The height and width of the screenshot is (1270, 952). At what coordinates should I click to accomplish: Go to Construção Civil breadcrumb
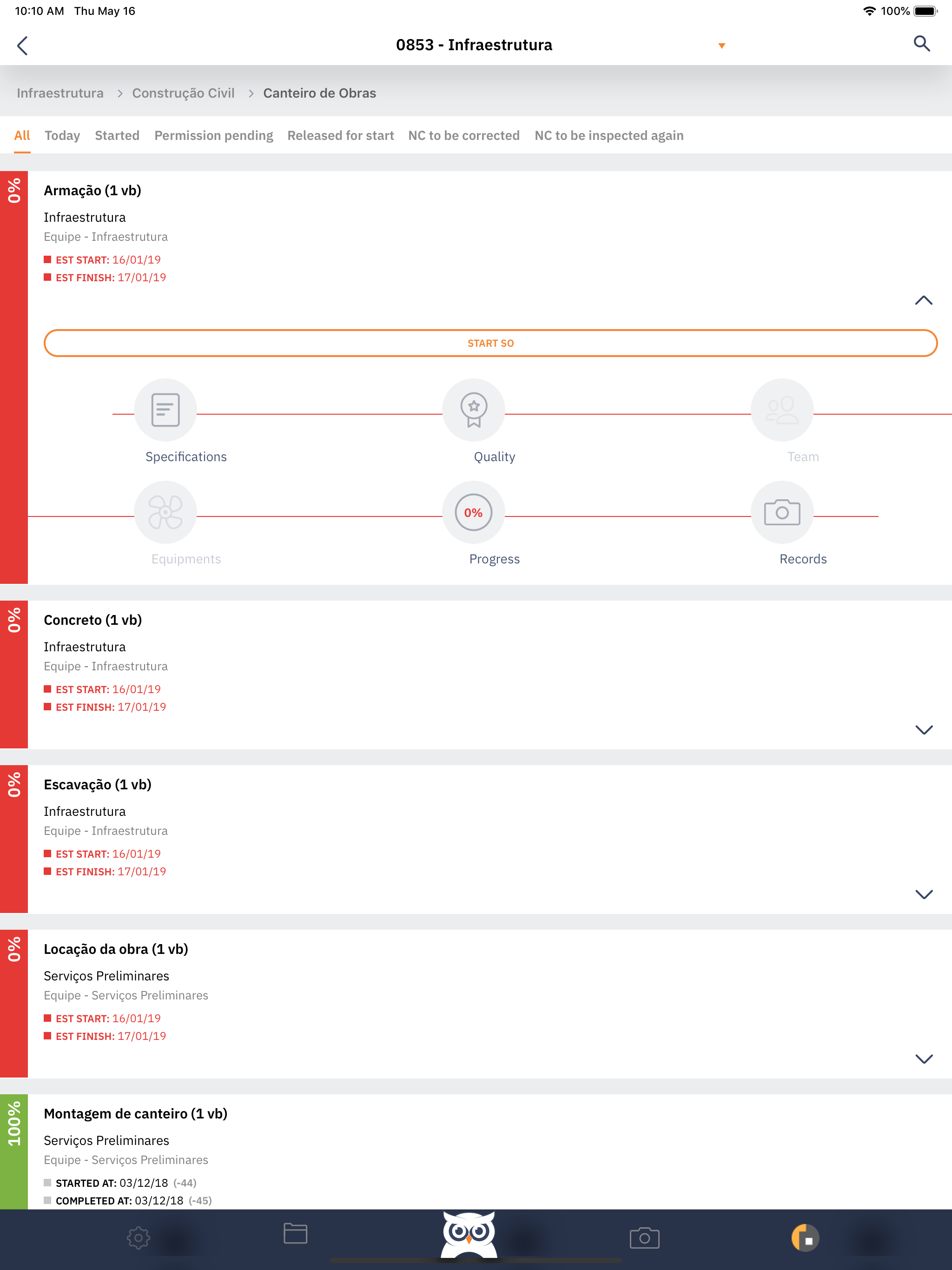click(183, 93)
